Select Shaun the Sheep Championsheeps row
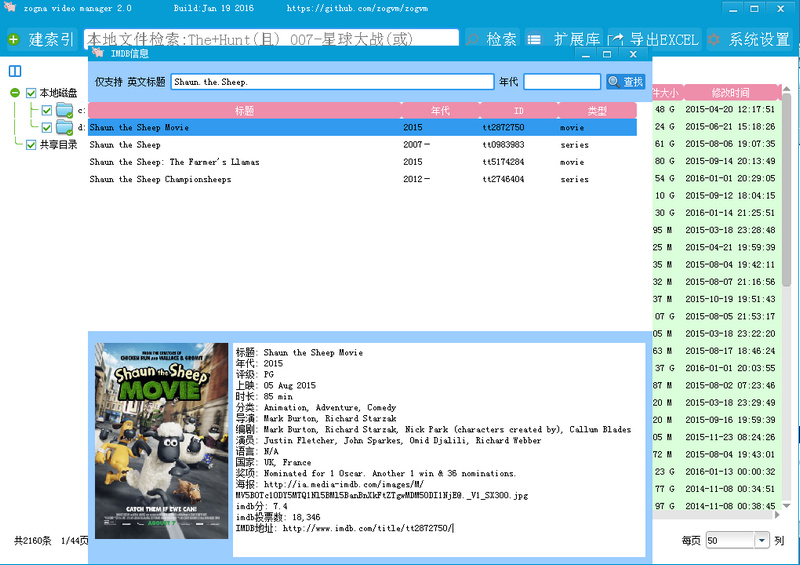This screenshot has width=800, height=565. click(160, 180)
